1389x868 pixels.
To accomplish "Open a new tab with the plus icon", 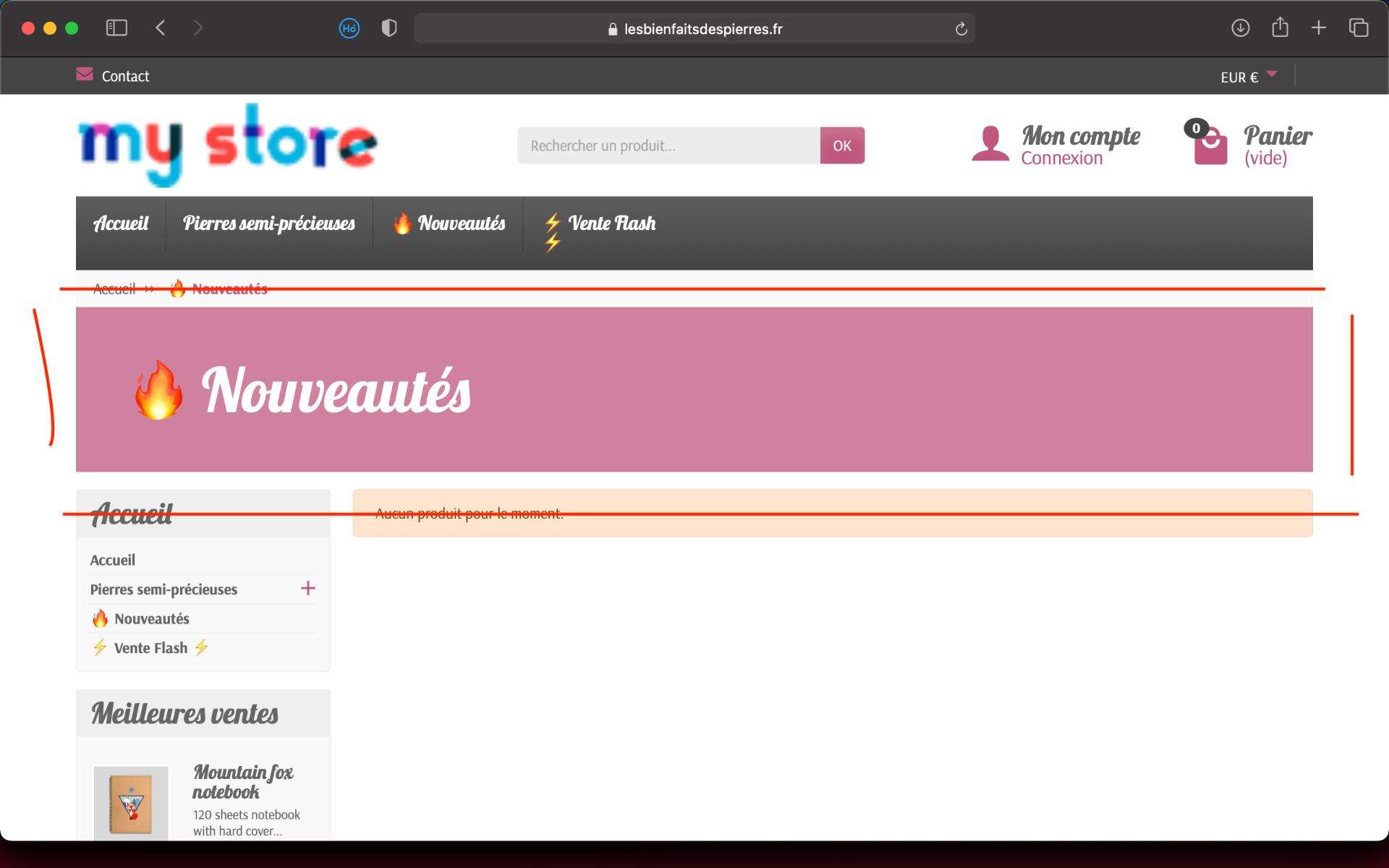I will (1318, 28).
